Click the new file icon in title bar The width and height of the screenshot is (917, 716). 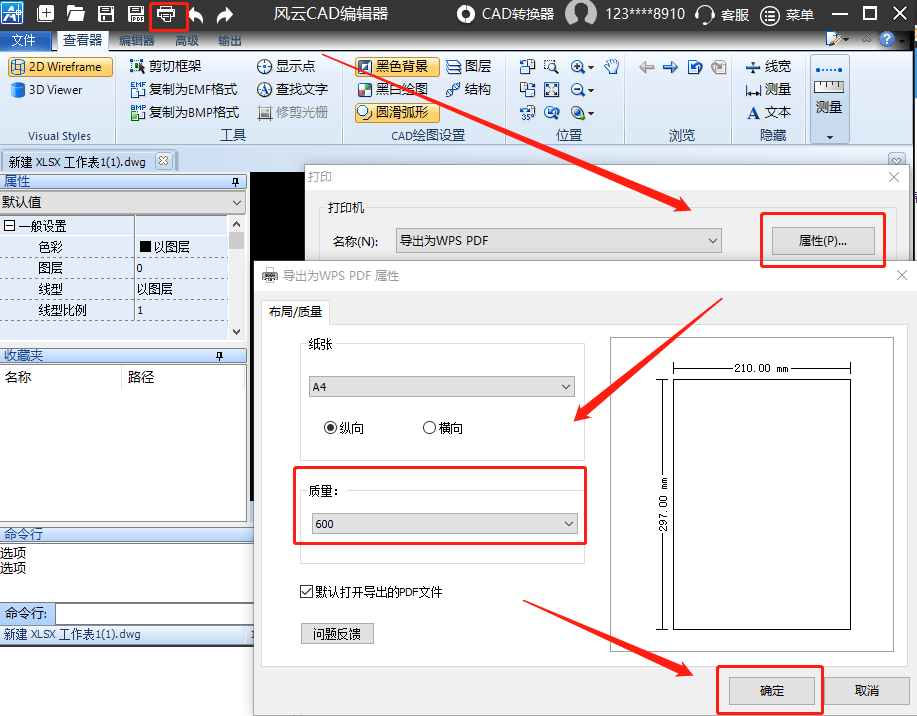tap(46, 13)
